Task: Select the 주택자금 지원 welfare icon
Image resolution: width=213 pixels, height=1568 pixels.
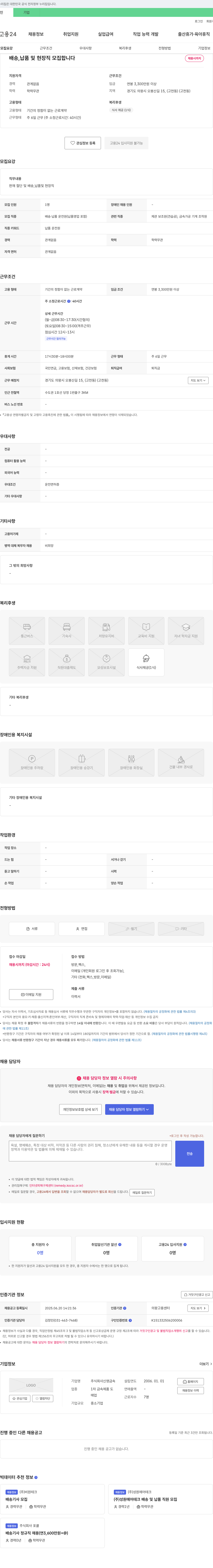Action: click(27, 662)
